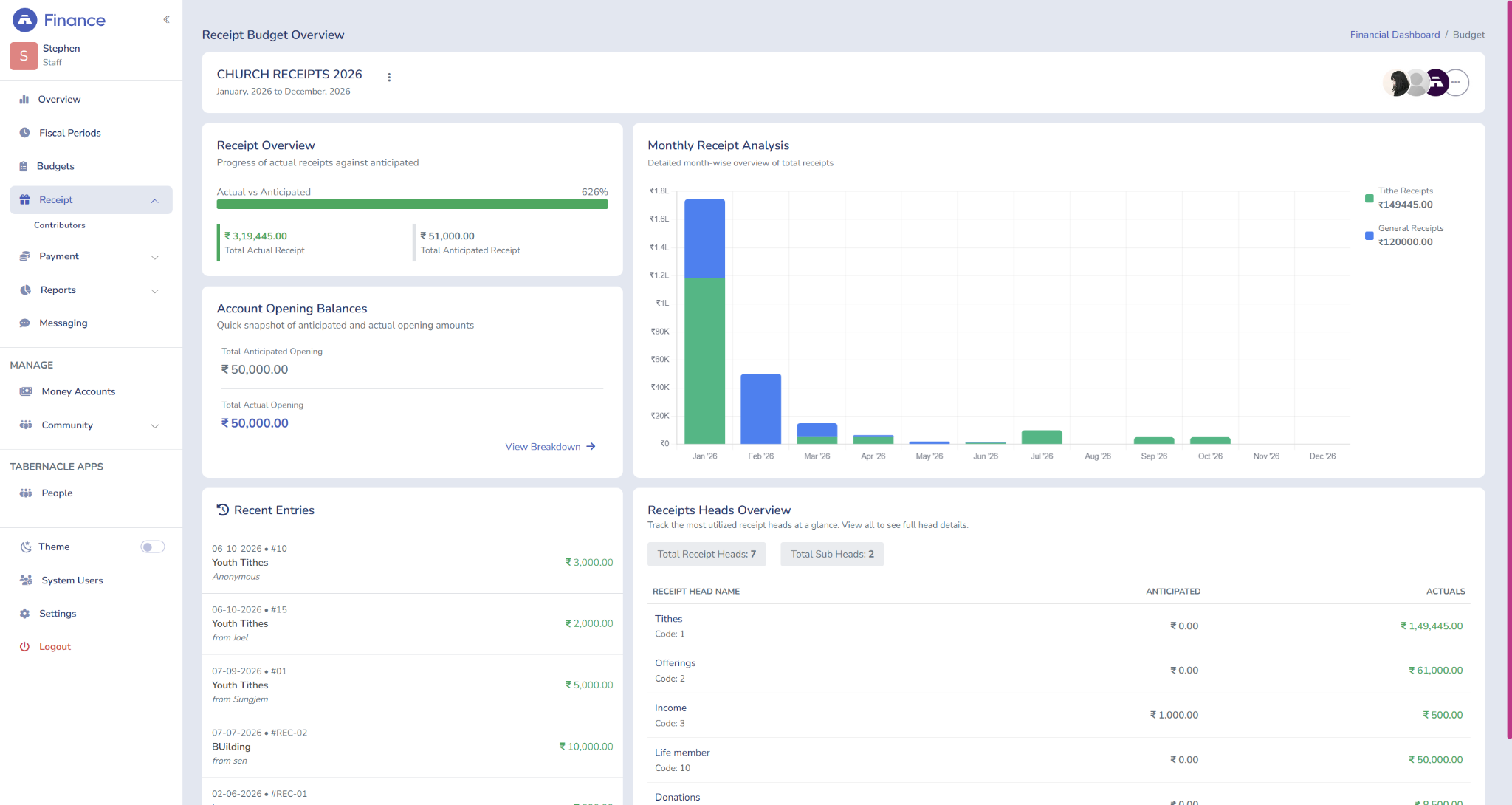Click the Settings gear icon in sidebar

24,614
